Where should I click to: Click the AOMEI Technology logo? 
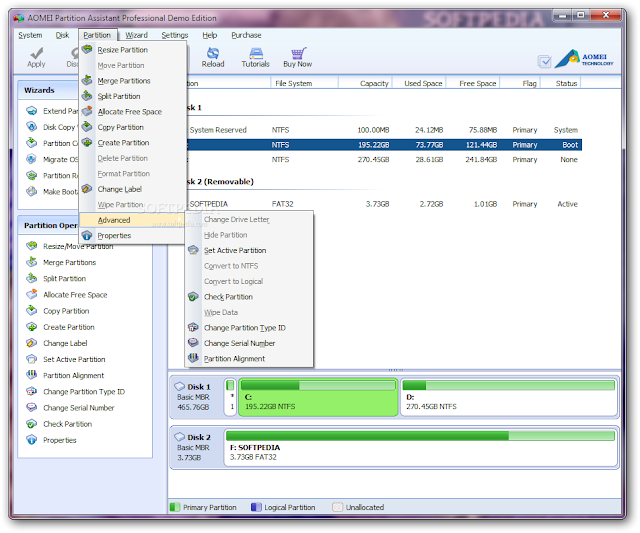click(584, 59)
